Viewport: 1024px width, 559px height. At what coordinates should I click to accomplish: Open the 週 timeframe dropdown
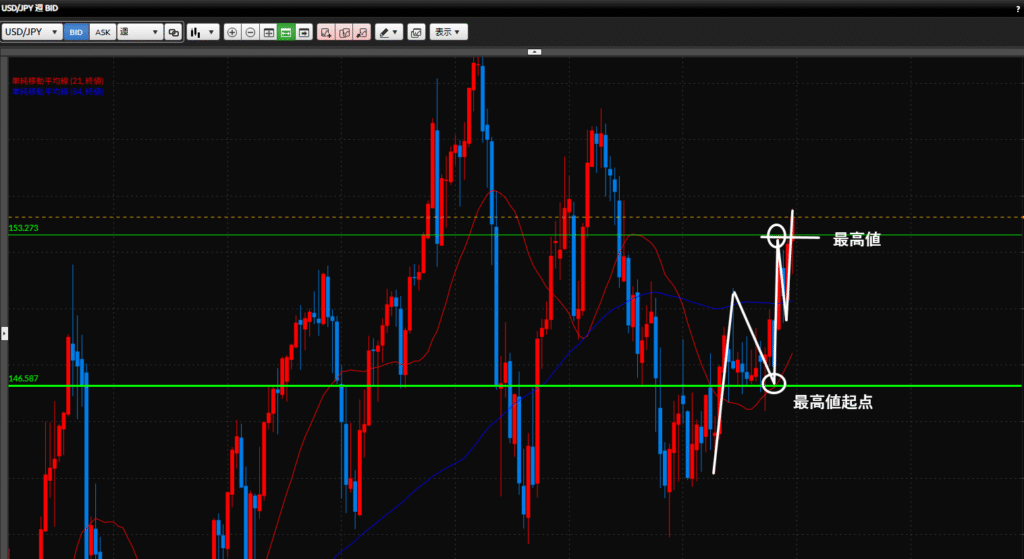(139, 32)
